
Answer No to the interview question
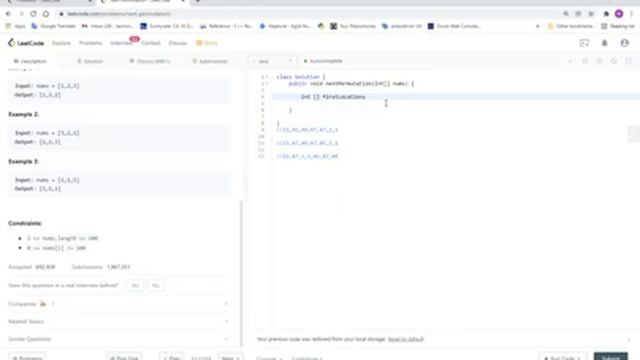point(156,285)
